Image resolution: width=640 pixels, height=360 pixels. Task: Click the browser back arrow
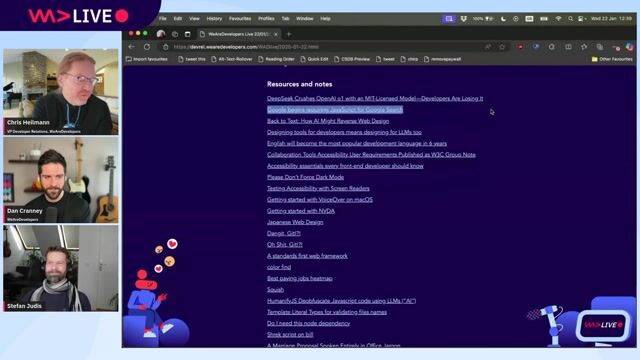[x=131, y=47]
